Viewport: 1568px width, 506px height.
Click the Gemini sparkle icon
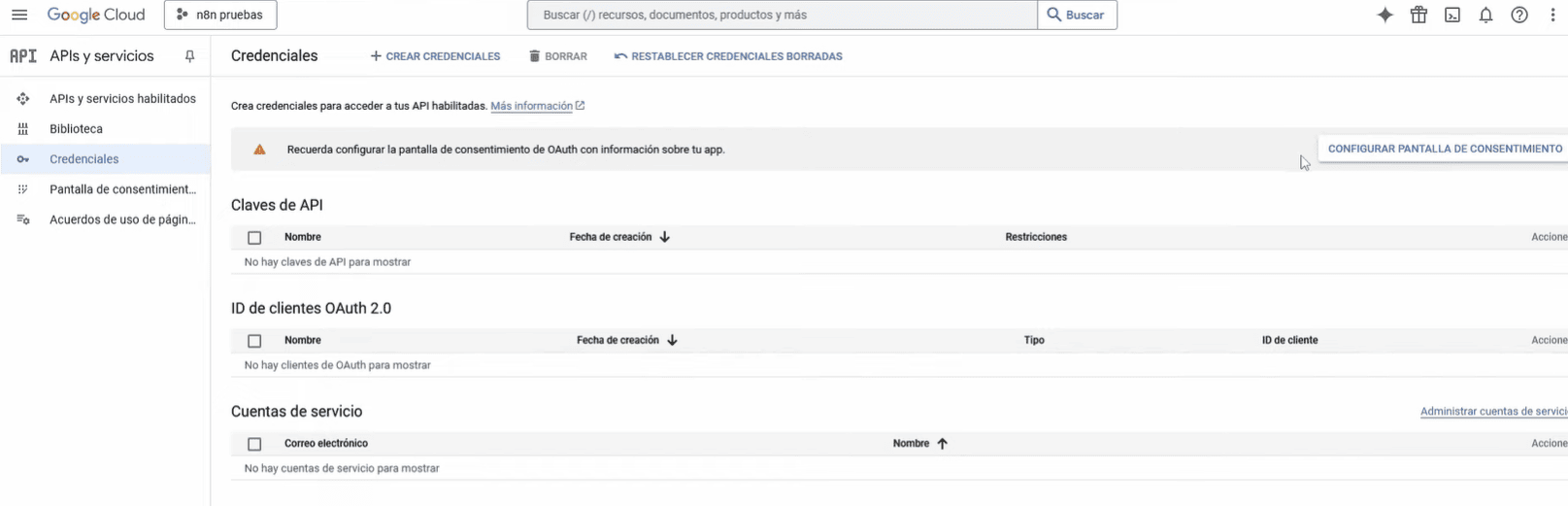click(1385, 16)
